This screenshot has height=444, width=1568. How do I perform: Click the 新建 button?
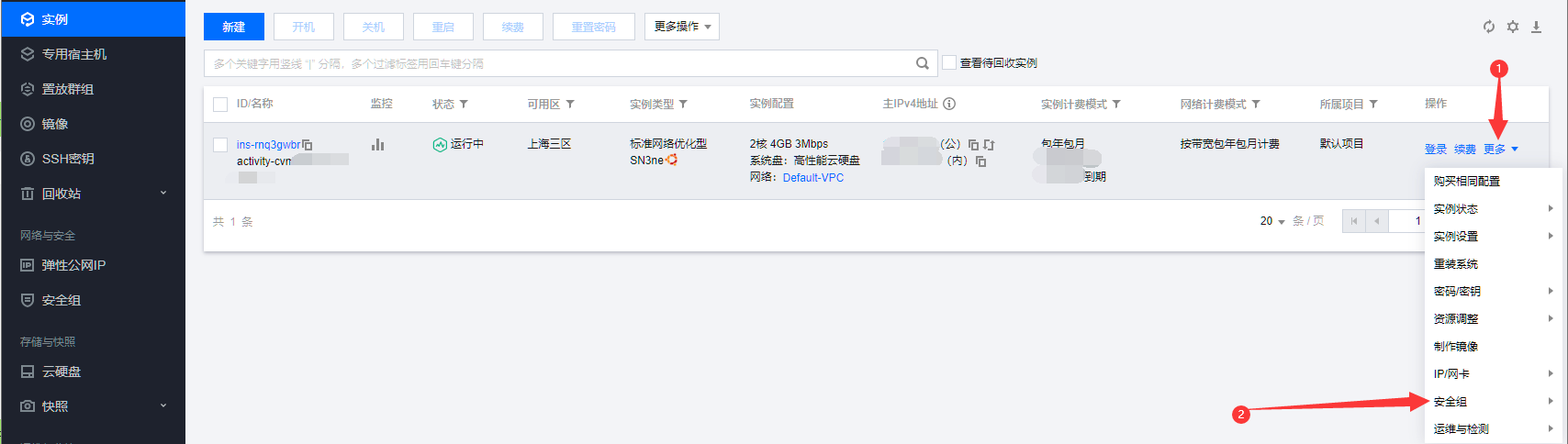[x=234, y=27]
